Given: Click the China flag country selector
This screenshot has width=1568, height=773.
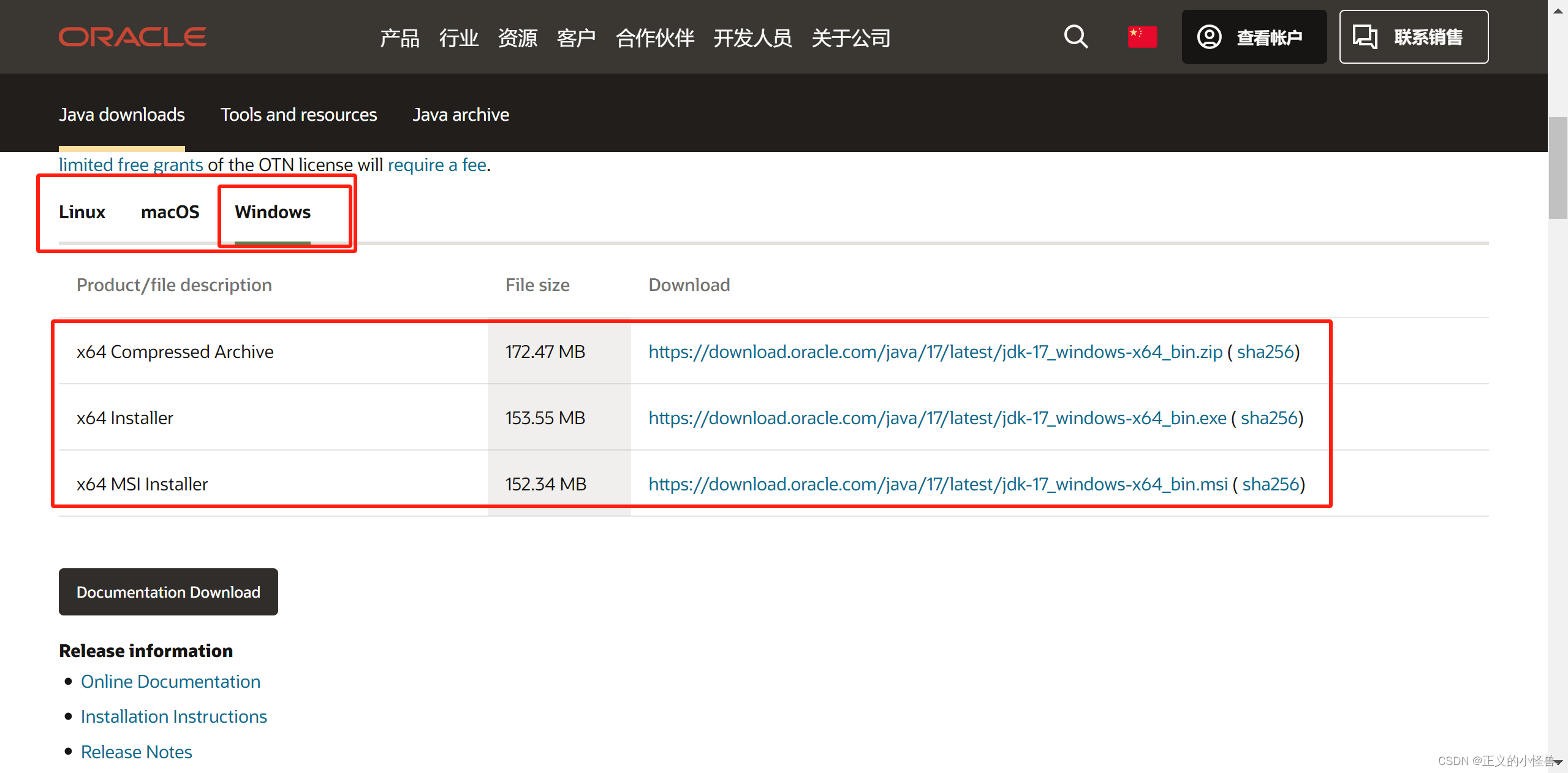Looking at the screenshot, I should [1142, 37].
